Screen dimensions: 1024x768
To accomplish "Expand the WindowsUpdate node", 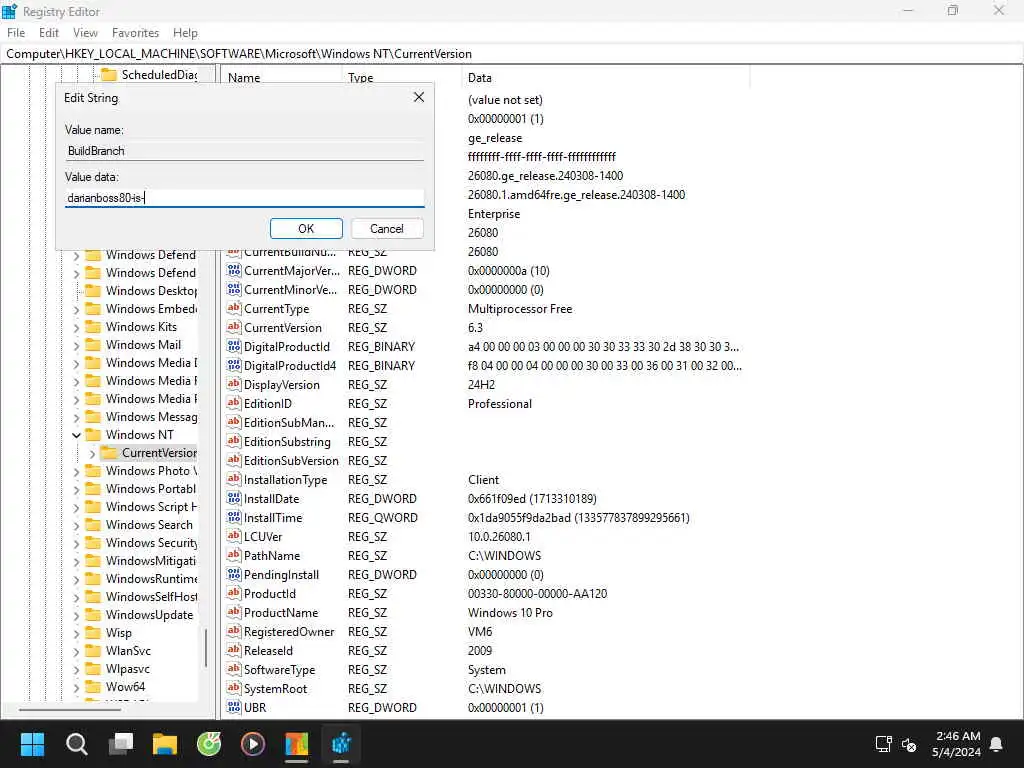I will [76, 615].
